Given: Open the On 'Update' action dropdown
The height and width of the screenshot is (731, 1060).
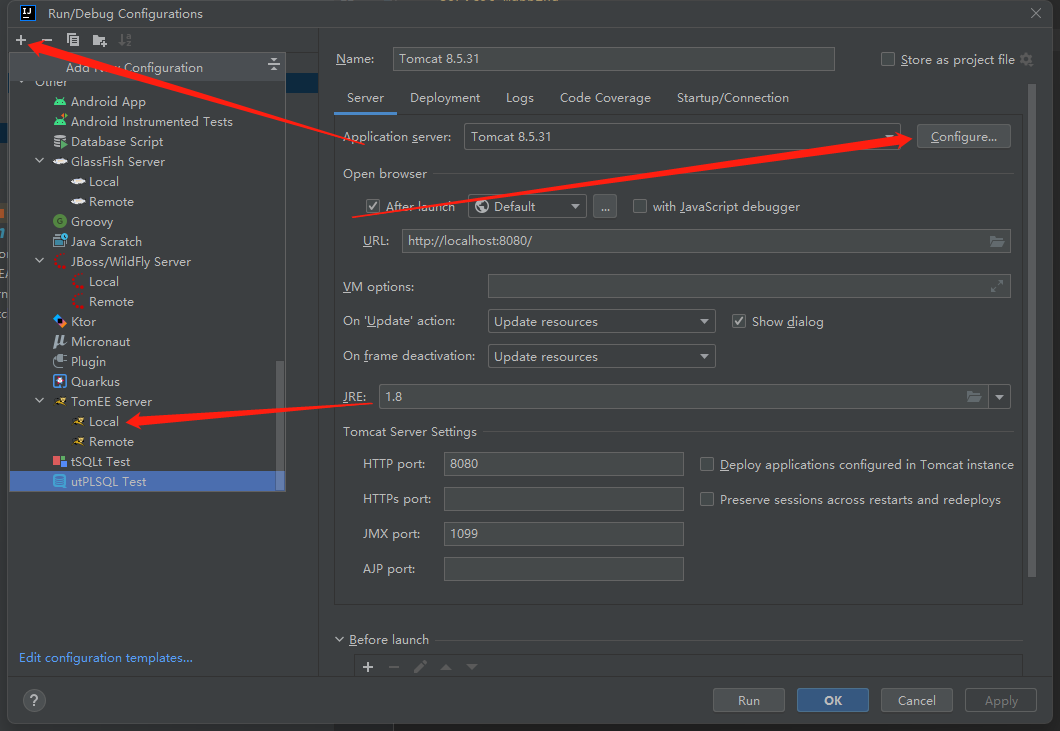Looking at the screenshot, I should coord(601,321).
